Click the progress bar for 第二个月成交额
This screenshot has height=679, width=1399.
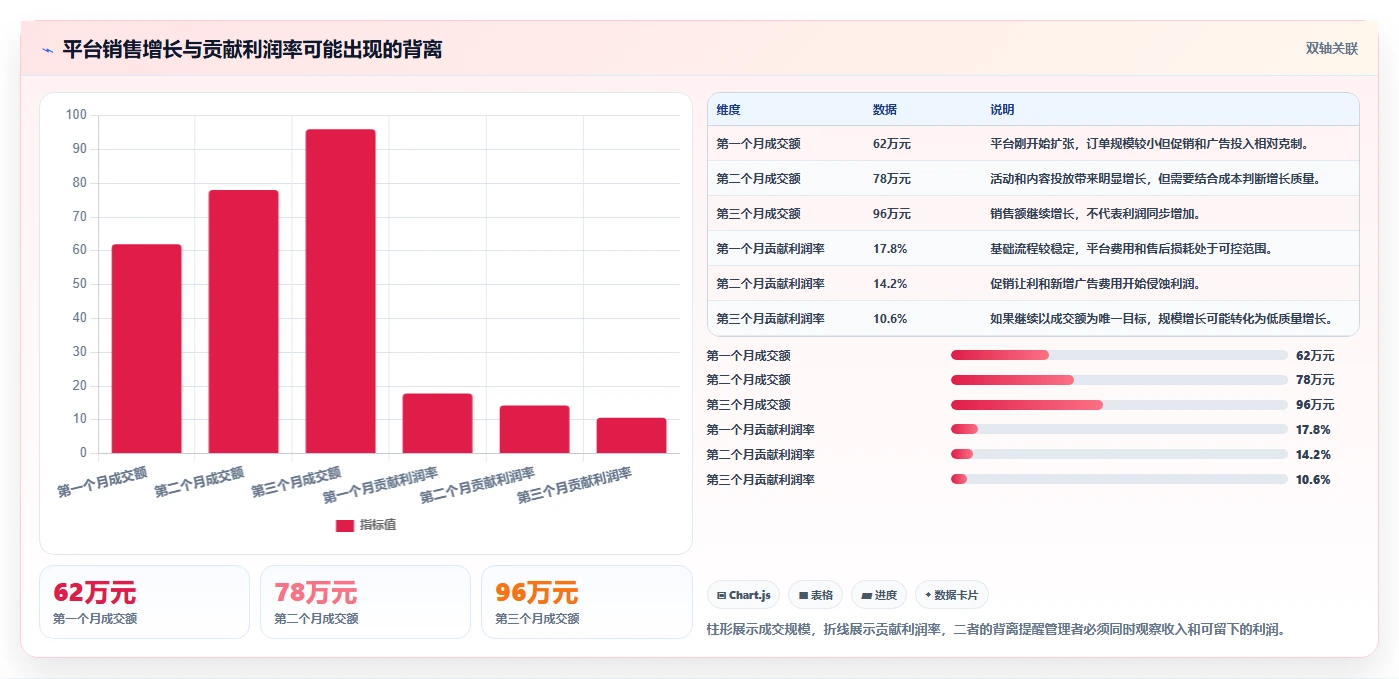tap(1119, 380)
